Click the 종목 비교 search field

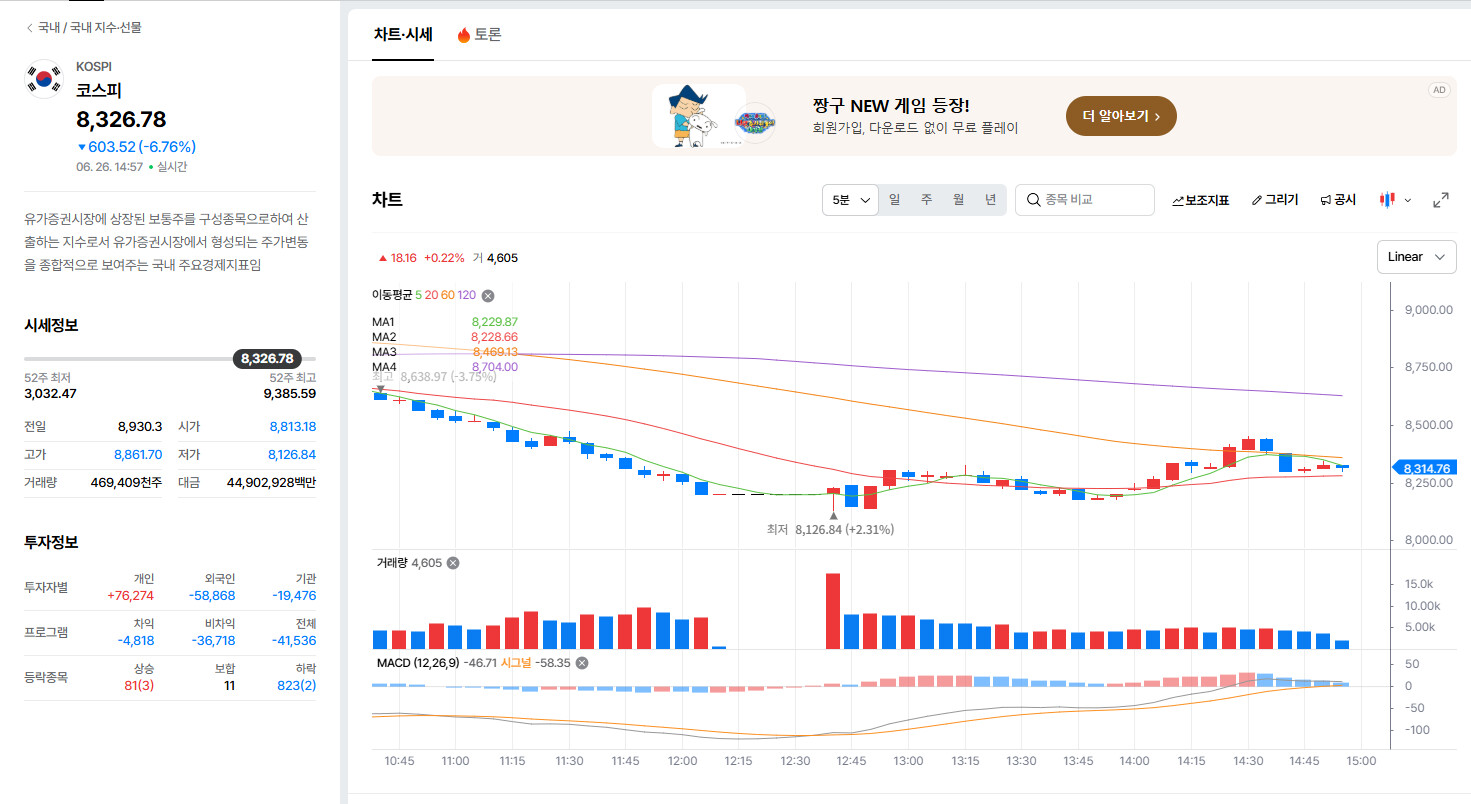click(1085, 200)
